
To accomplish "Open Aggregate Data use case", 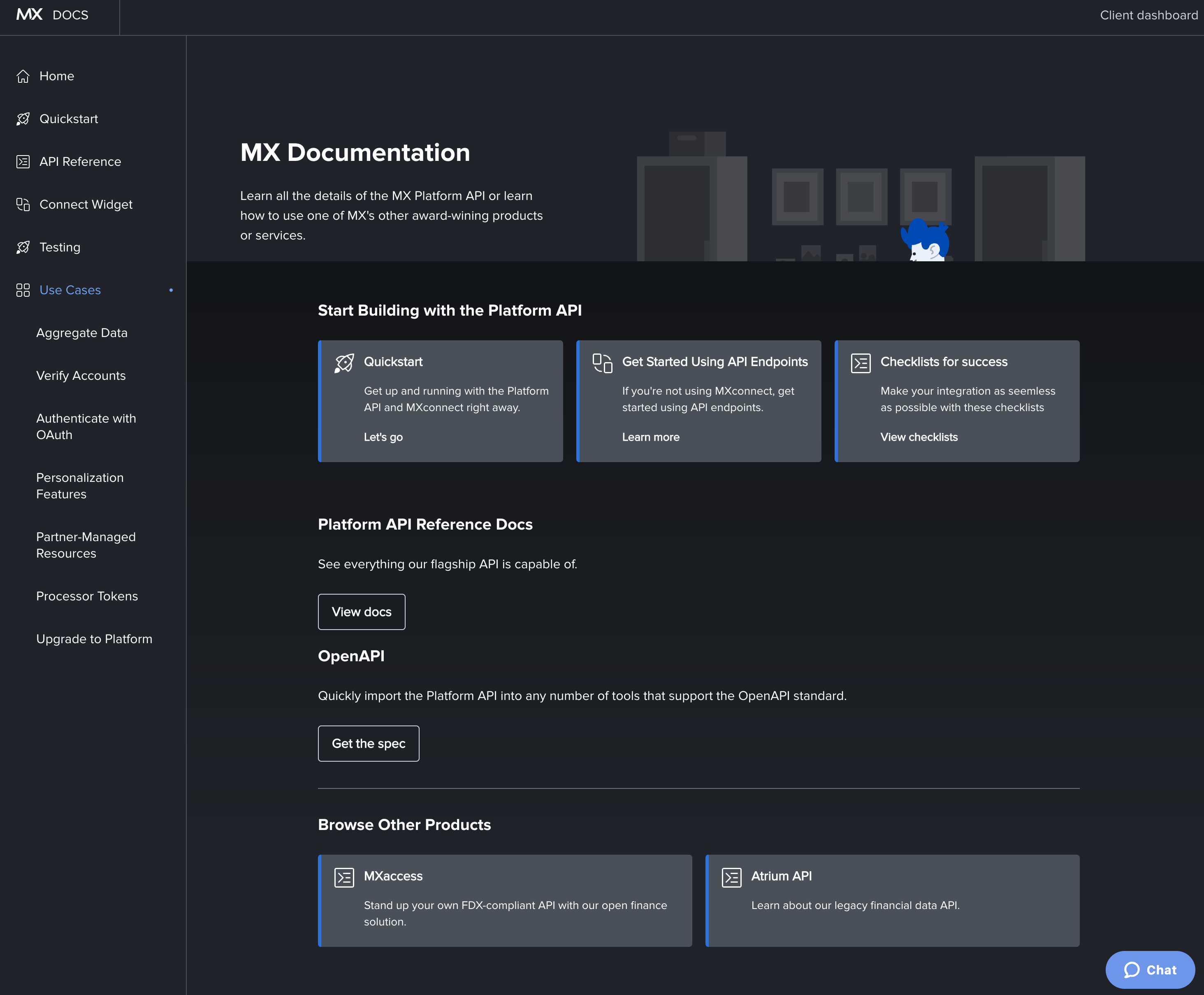I will (x=82, y=333).
